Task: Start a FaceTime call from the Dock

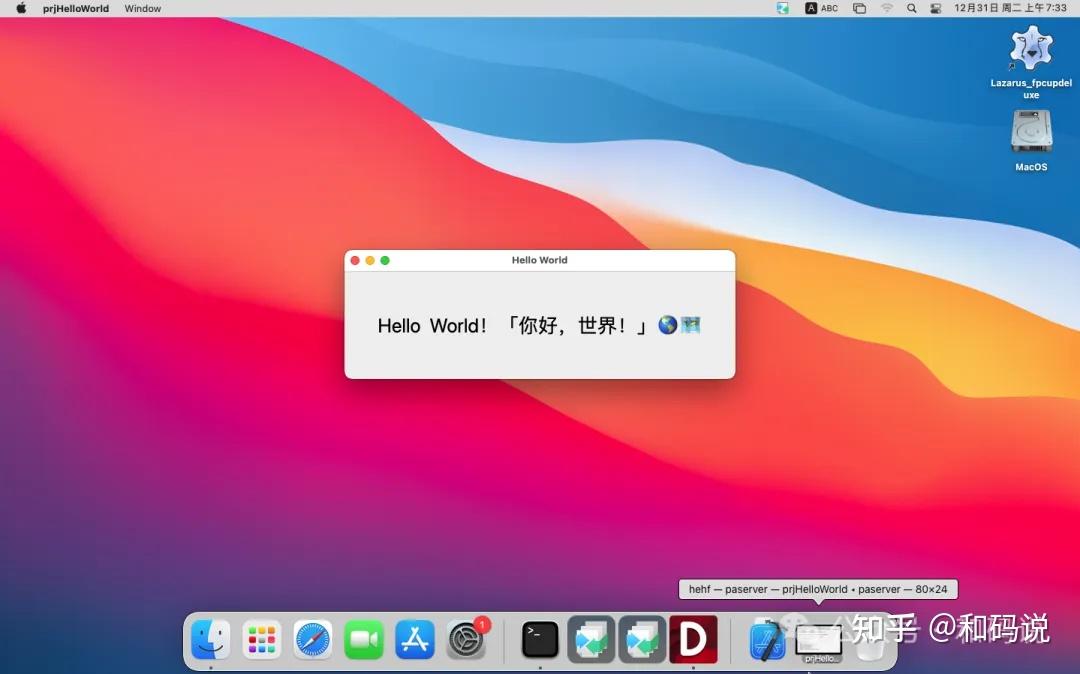Action: point(363,638)
